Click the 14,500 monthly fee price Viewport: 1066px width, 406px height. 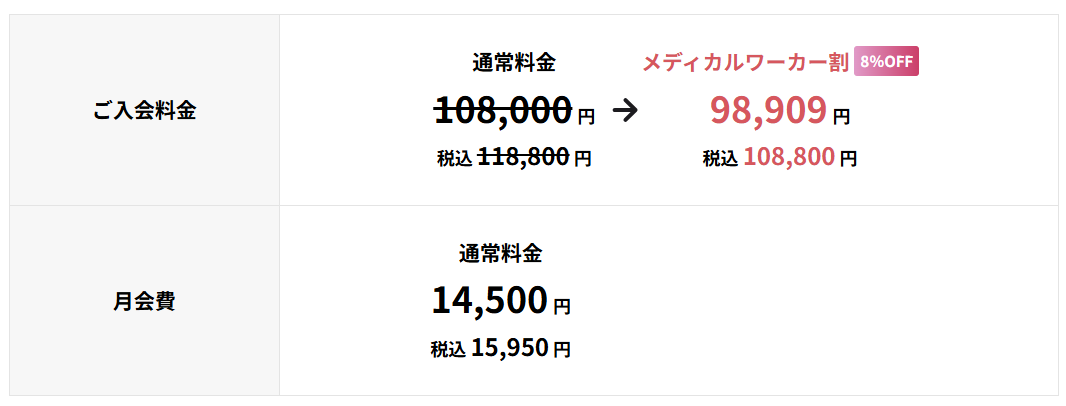[490, 301]
